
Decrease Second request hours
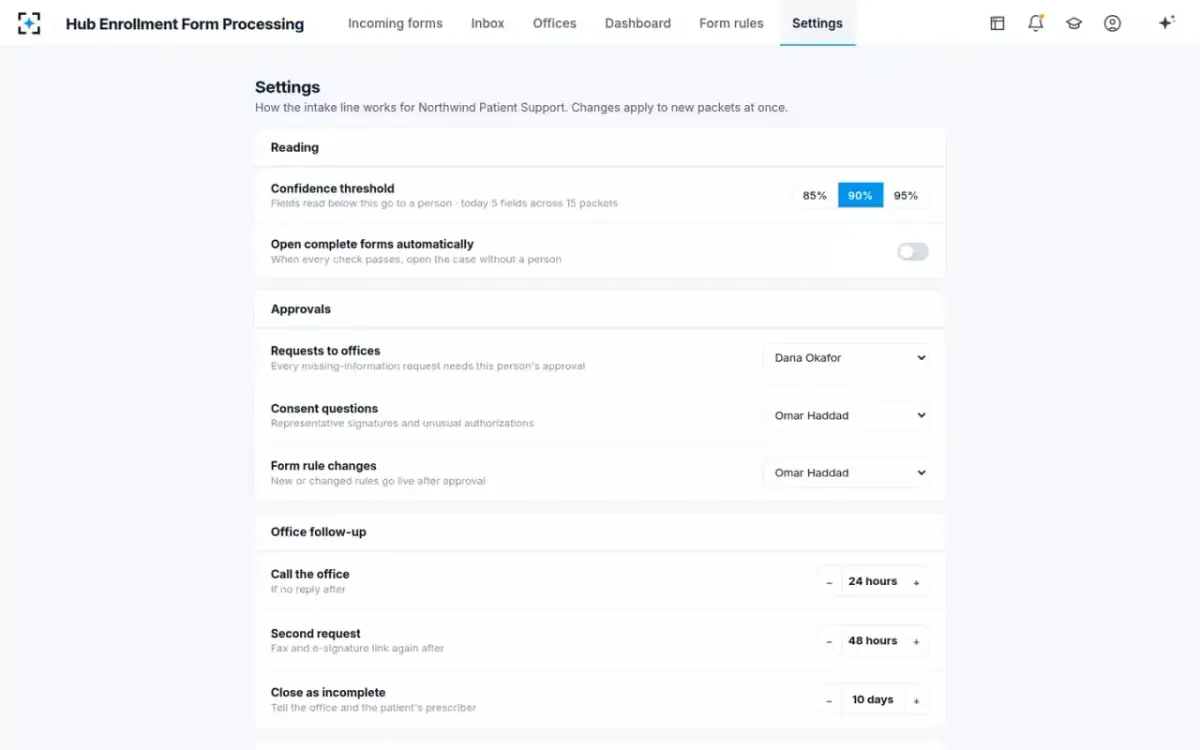point(829,641)
